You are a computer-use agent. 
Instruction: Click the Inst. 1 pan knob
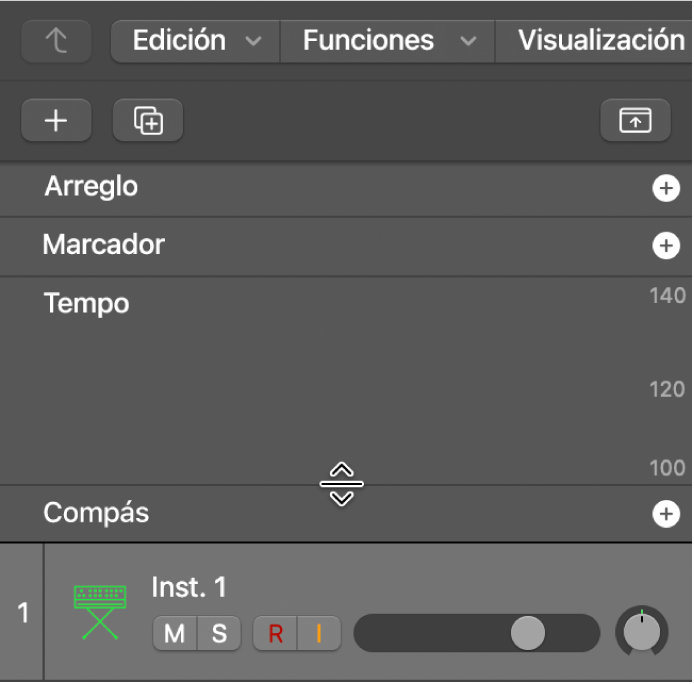coord(642,632)
